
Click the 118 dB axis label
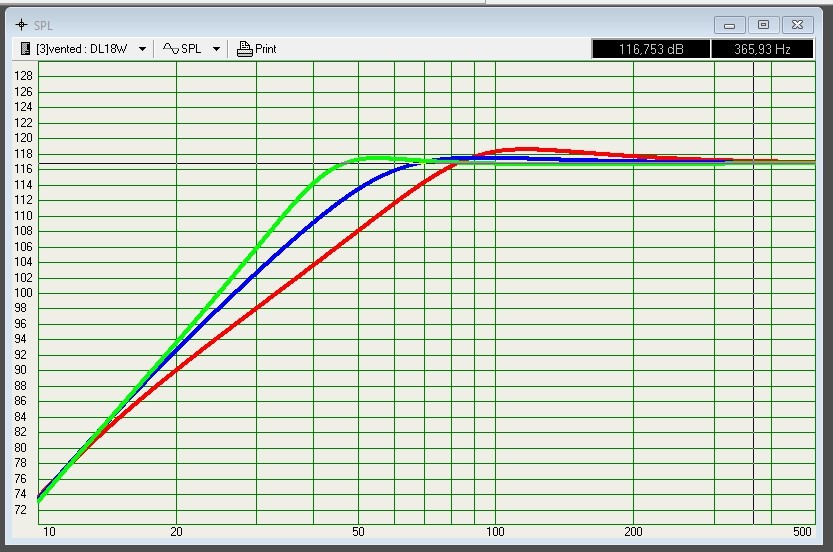[23, 154]
